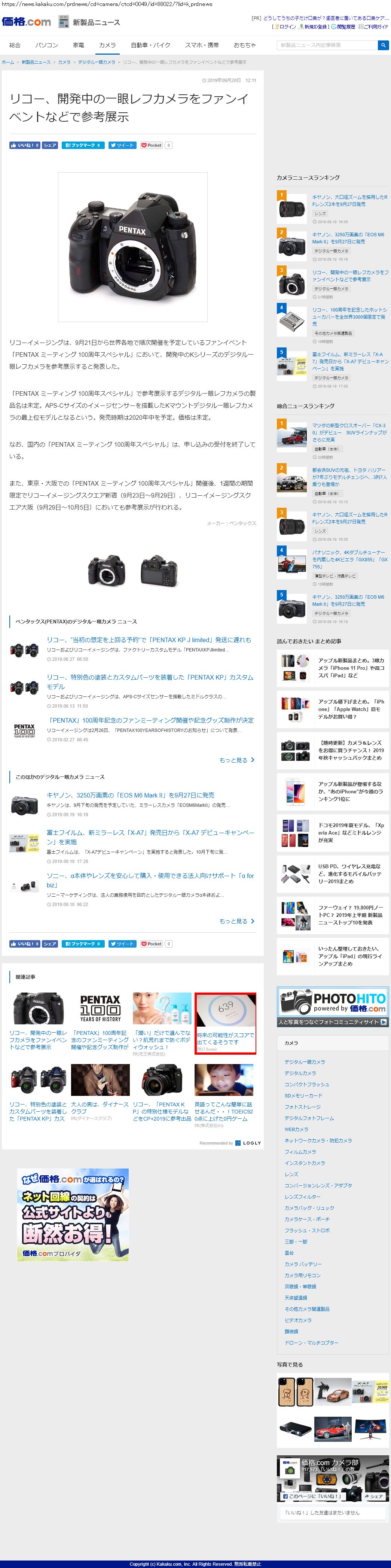Viewport: 391px width, 1568px height.
Task: Click the top B!ブックマーク button
Action: 83,146
